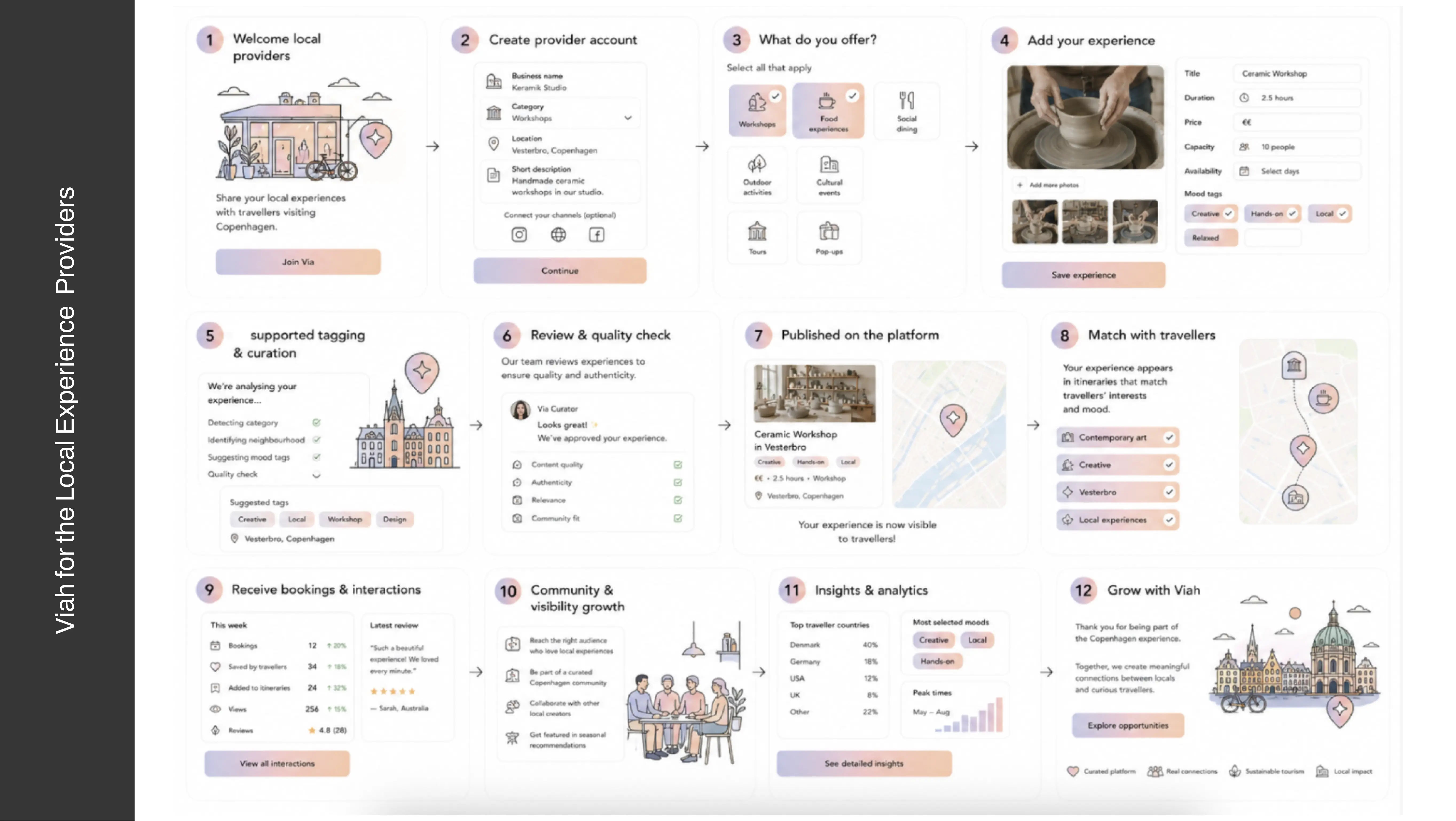Click the main pottery wheel photo
Screen dimensions: 1456x821
[x=1085, y=117]
